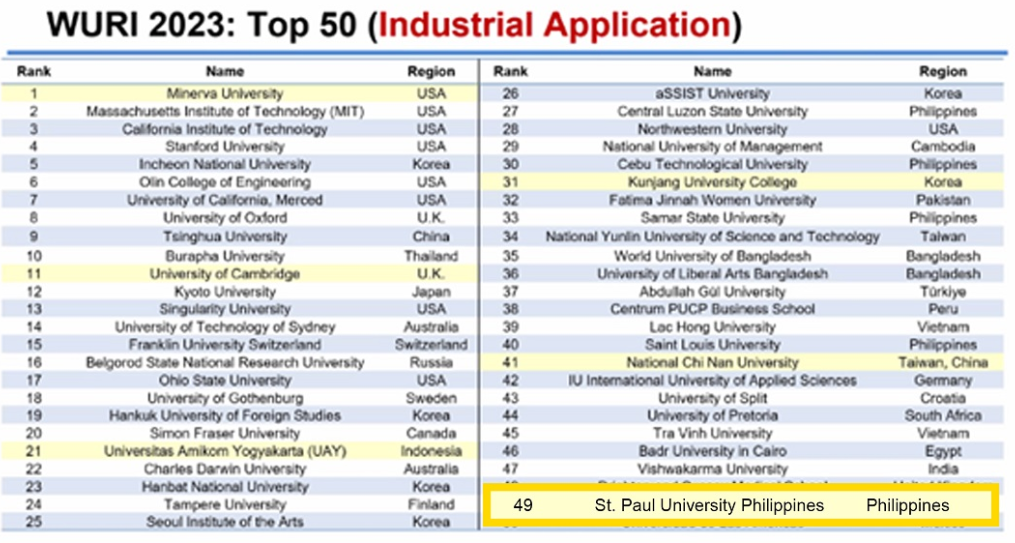
Task: Click "California Institute of Technology" name
Action: pos(225,129)
